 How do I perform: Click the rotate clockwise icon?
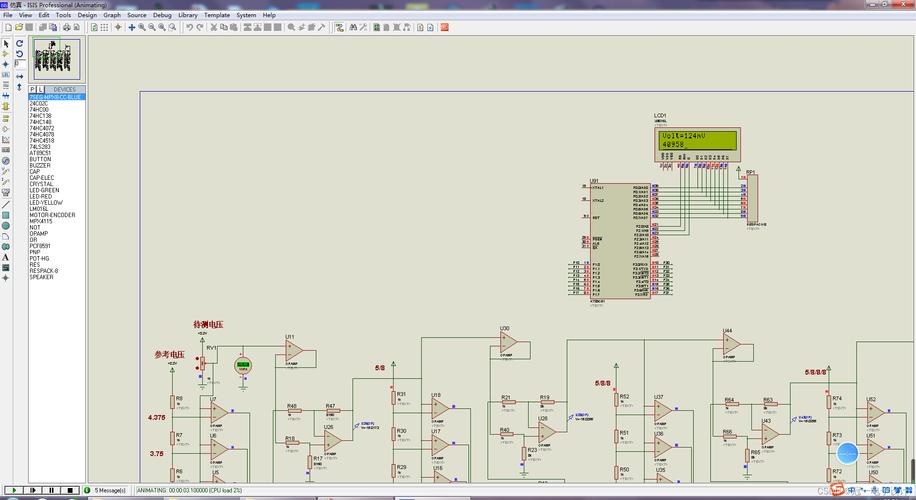coord(20,44)
